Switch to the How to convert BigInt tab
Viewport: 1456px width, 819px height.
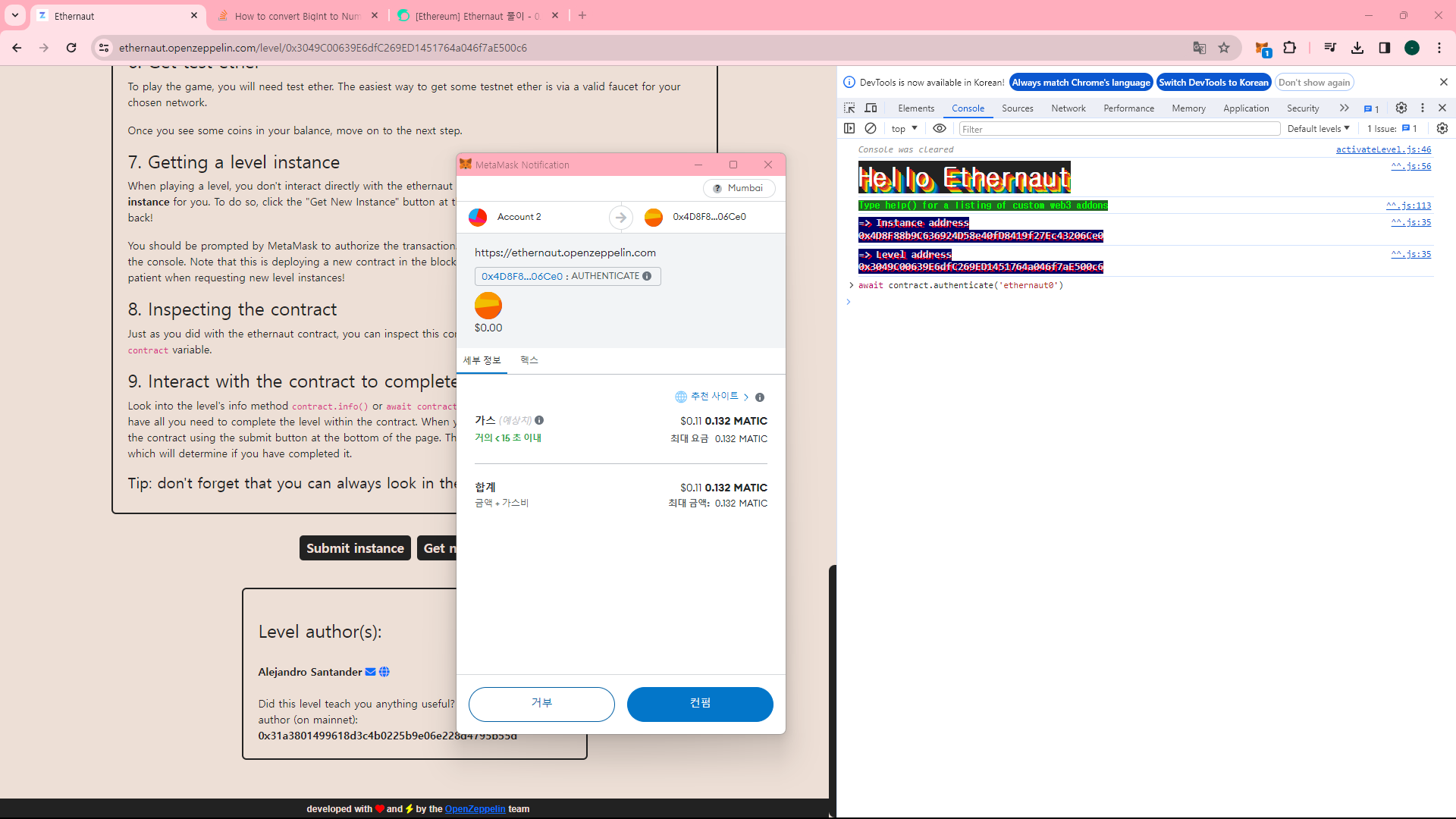click(297, 16)
